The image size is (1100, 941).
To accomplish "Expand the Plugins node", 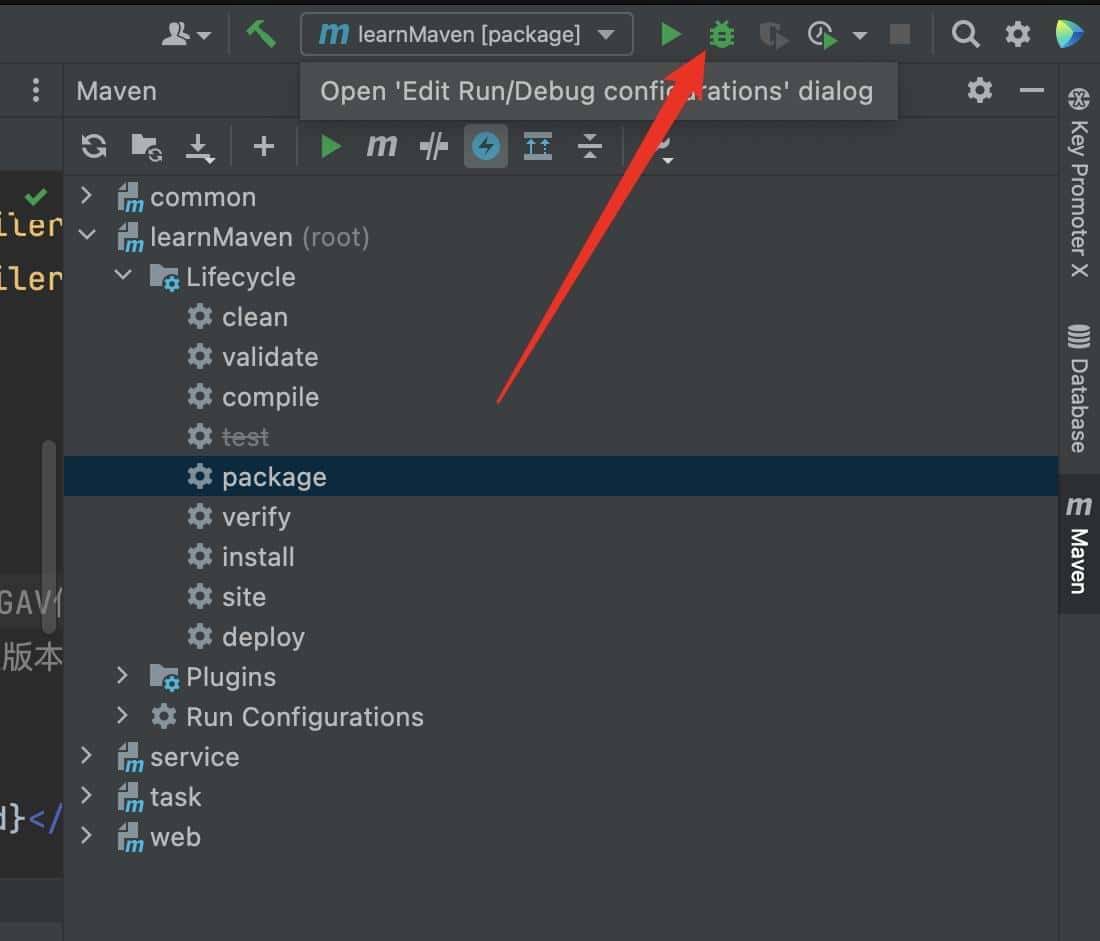I will coord(123,676).
